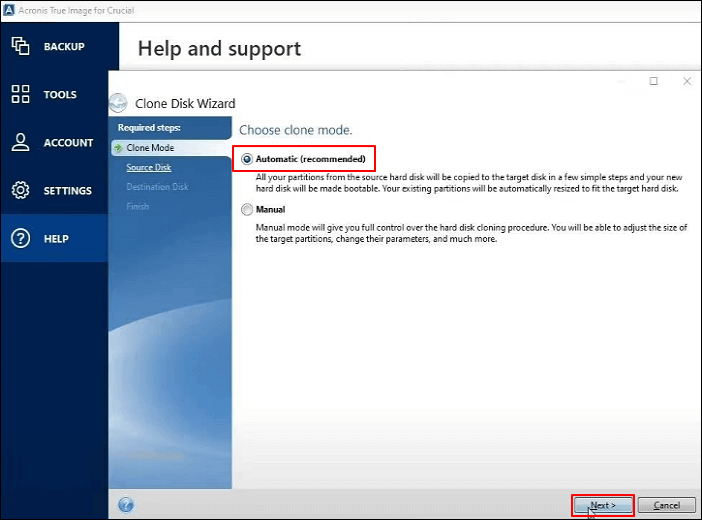
Task: Click the blue help icon at wizard bottom
Action: [x=126, y=505]
